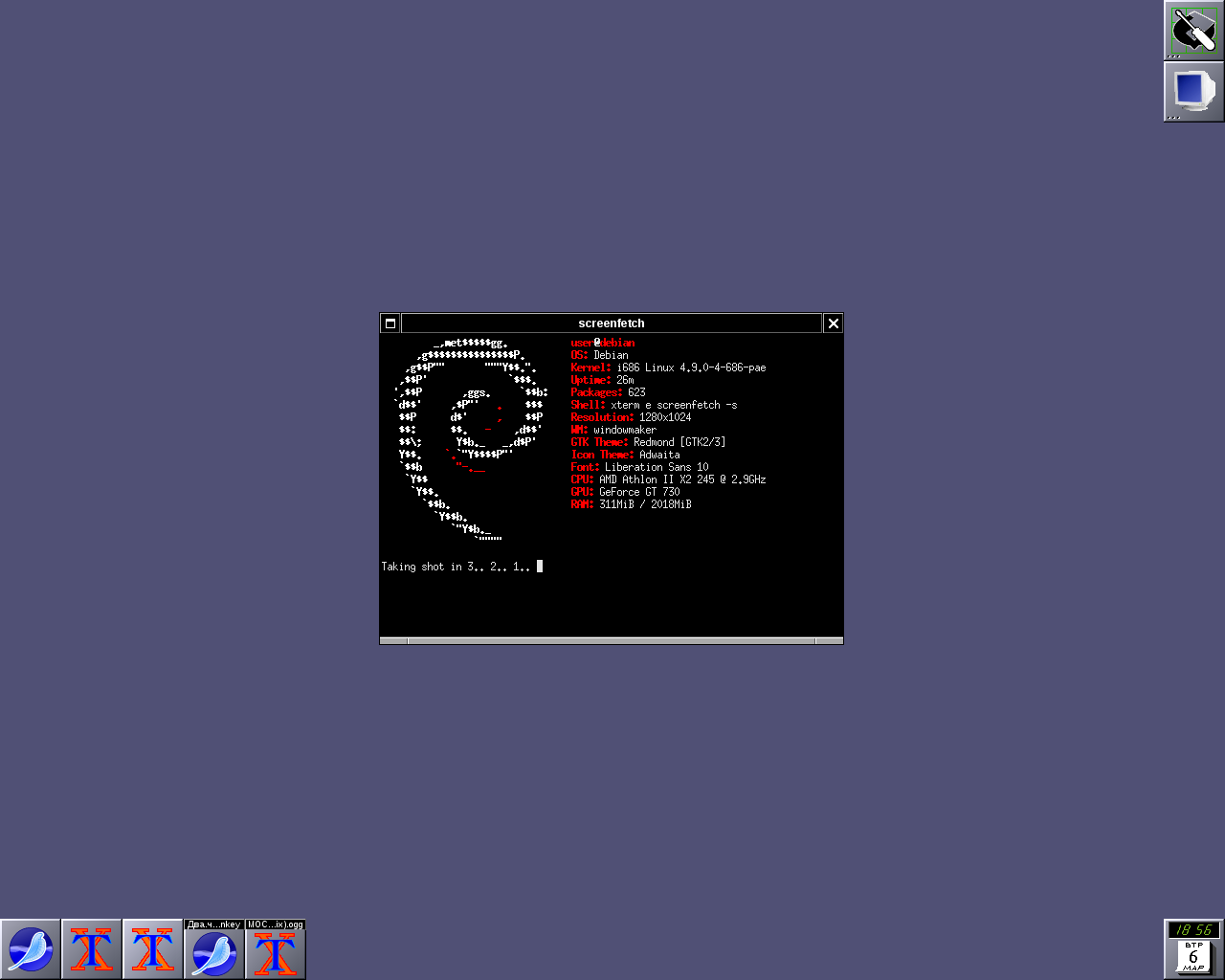Screen dimensions: 1225x980
Task: Select unlabeled xterm icon beside unlabeled SeaMonkey icon
Action: (x=92, y=949)
